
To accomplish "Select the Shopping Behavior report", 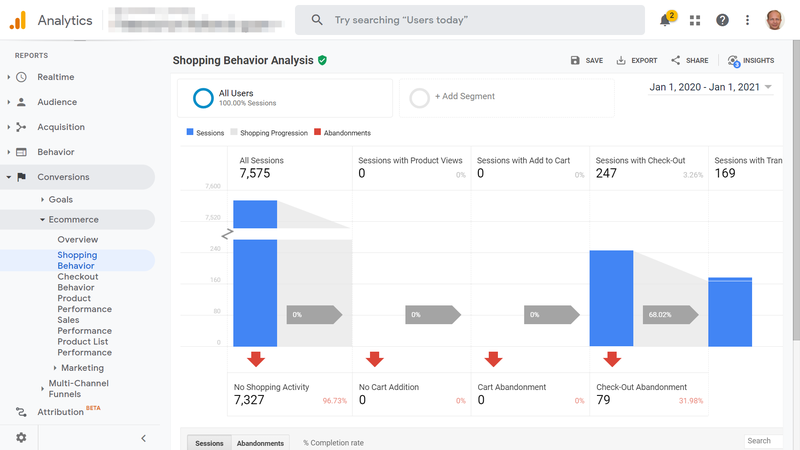I will coord(77,260).
